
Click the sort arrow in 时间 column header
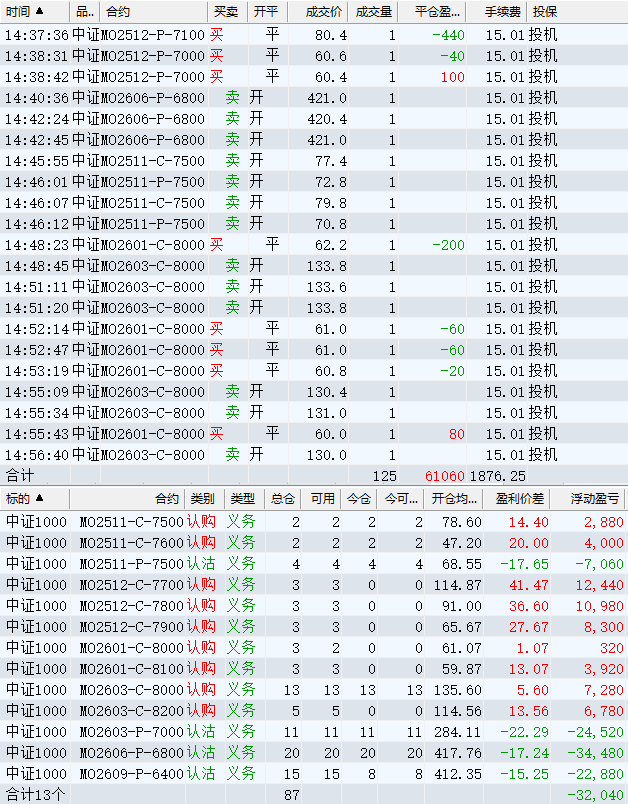39,12
